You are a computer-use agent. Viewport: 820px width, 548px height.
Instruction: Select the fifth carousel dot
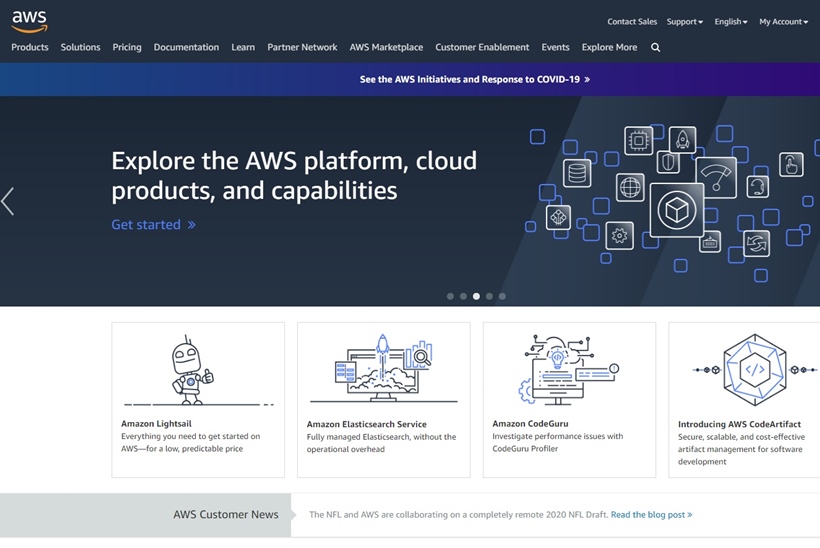click(502, 296)
